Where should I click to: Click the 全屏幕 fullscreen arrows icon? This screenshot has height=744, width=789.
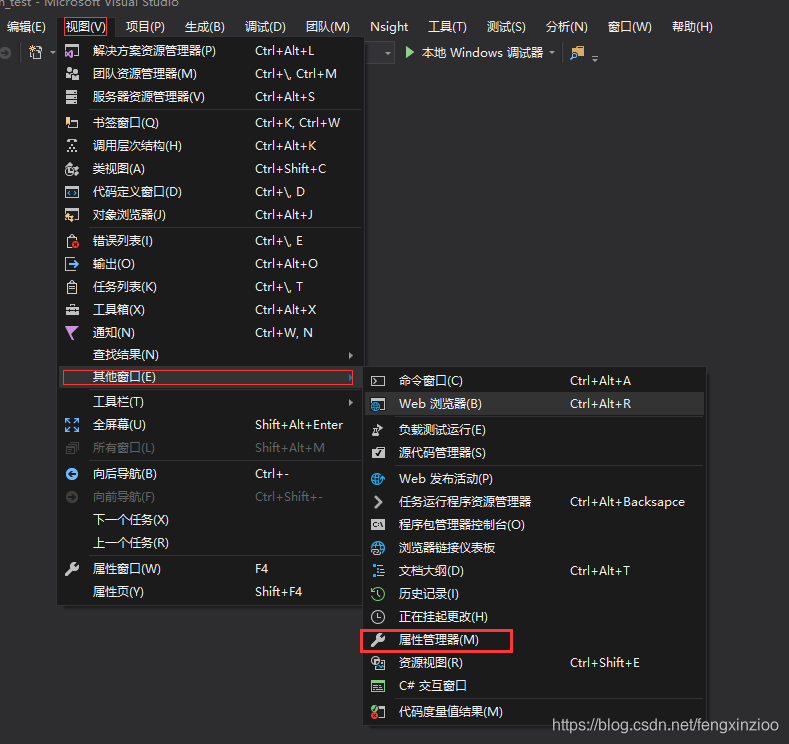point(72,425)
